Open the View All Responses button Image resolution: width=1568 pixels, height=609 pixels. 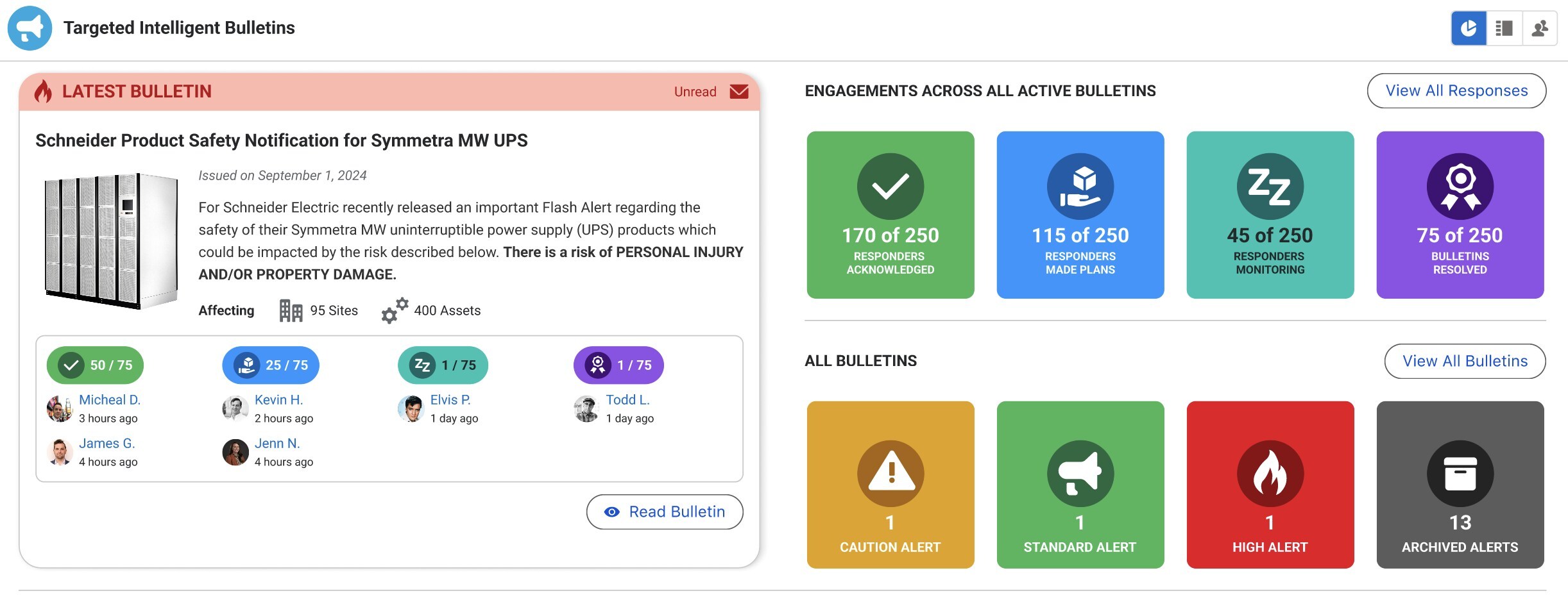tap(1456, 91)
